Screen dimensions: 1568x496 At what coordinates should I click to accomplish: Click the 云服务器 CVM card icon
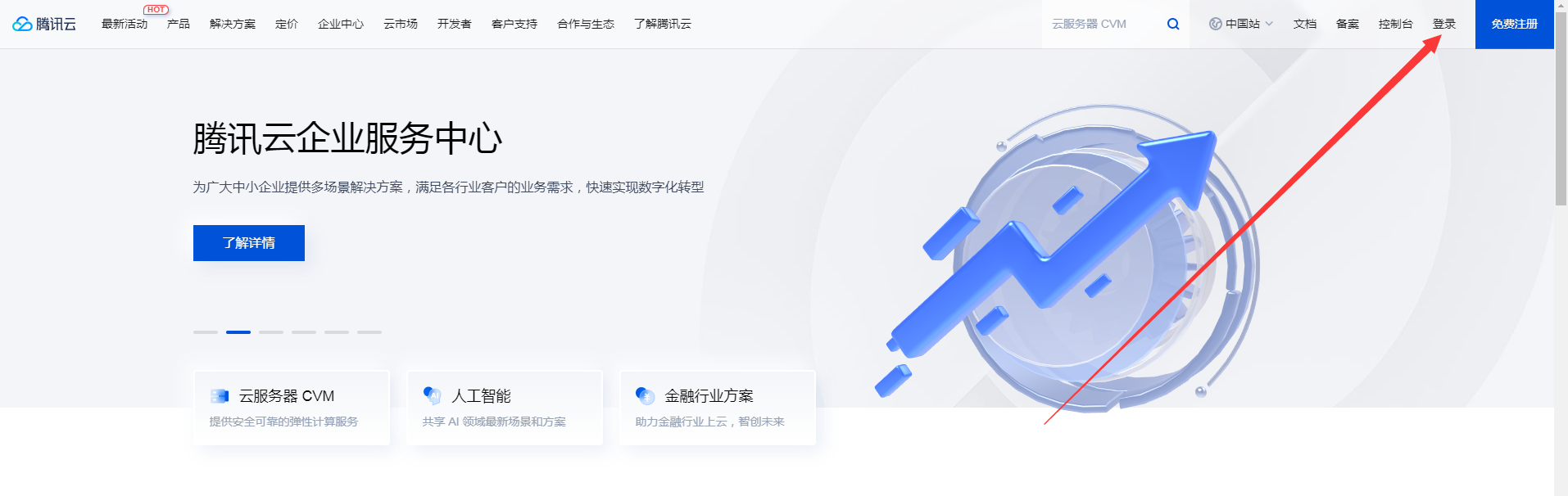[220, 396]
